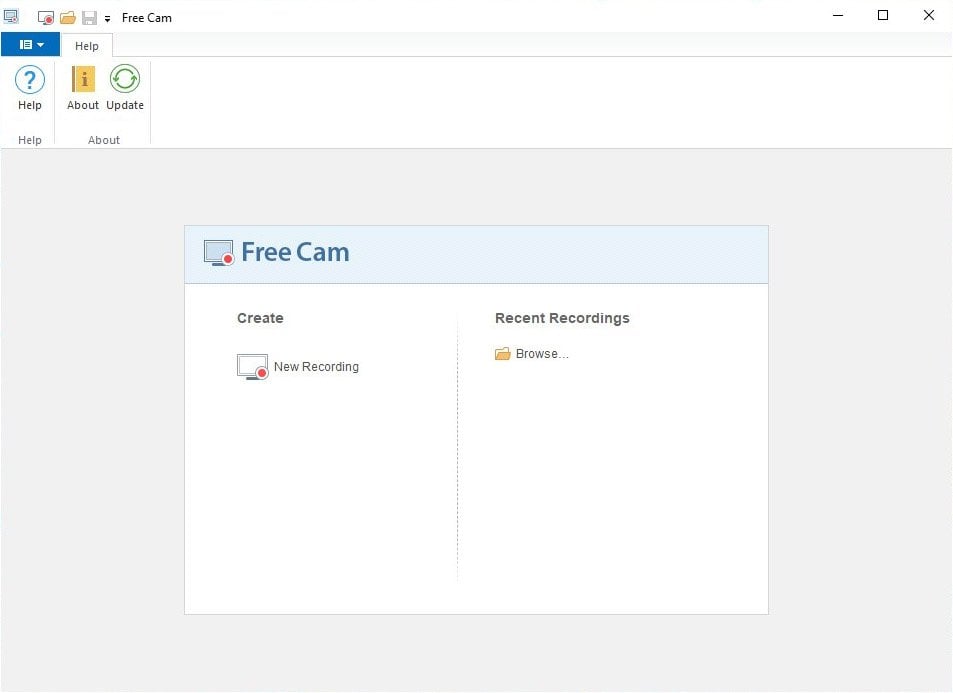Screen dimensions: 953x693
Task: Click the New Recording monitor icon
Action: coord(253,367)
